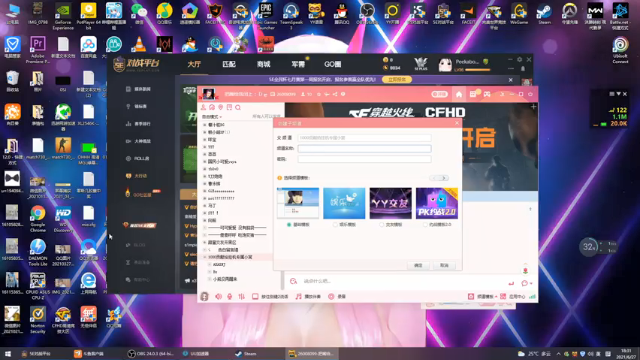Click the parent channel field

[364, 138]
